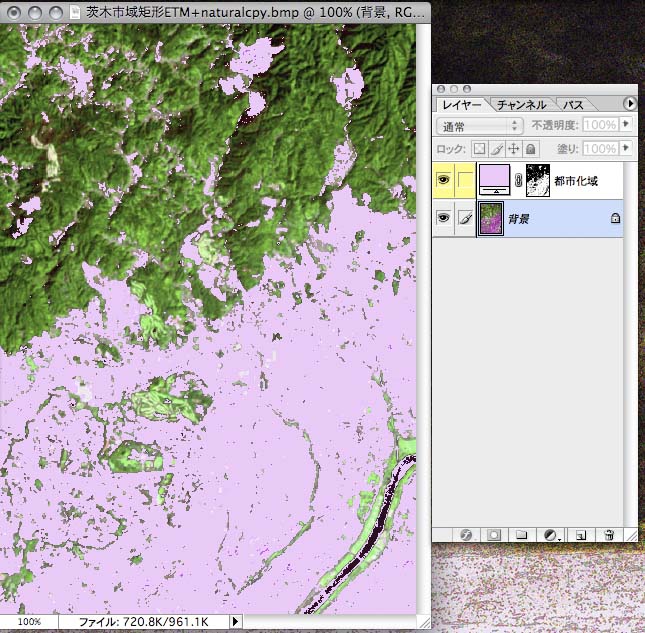This screenshot has height=633, width=645.
Task: Click the 不透明度 value field
Action: pos(600,125)
